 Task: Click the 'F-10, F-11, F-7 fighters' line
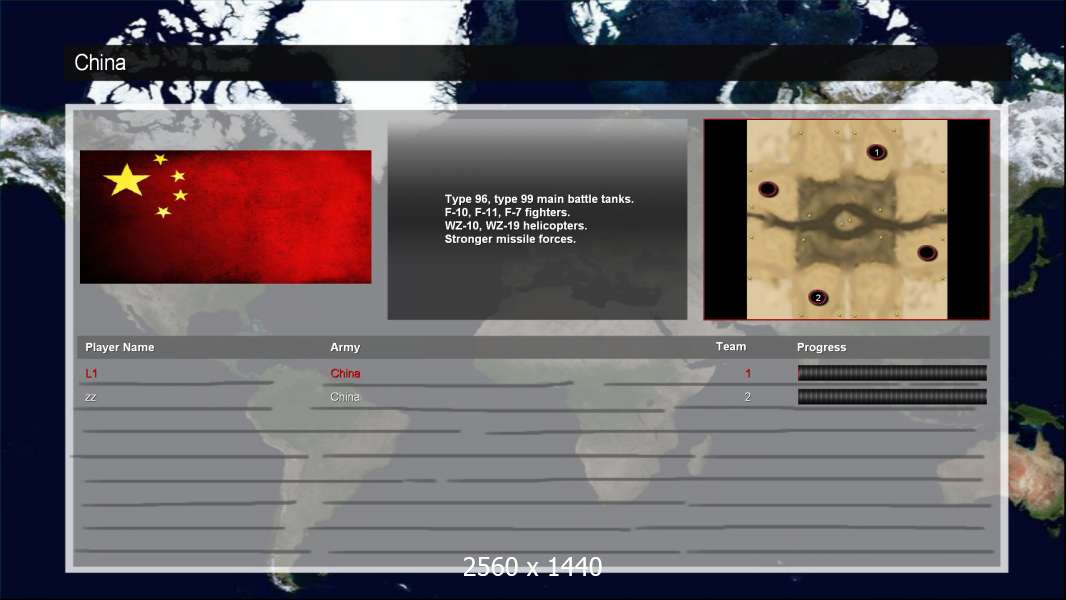(507, 212)
